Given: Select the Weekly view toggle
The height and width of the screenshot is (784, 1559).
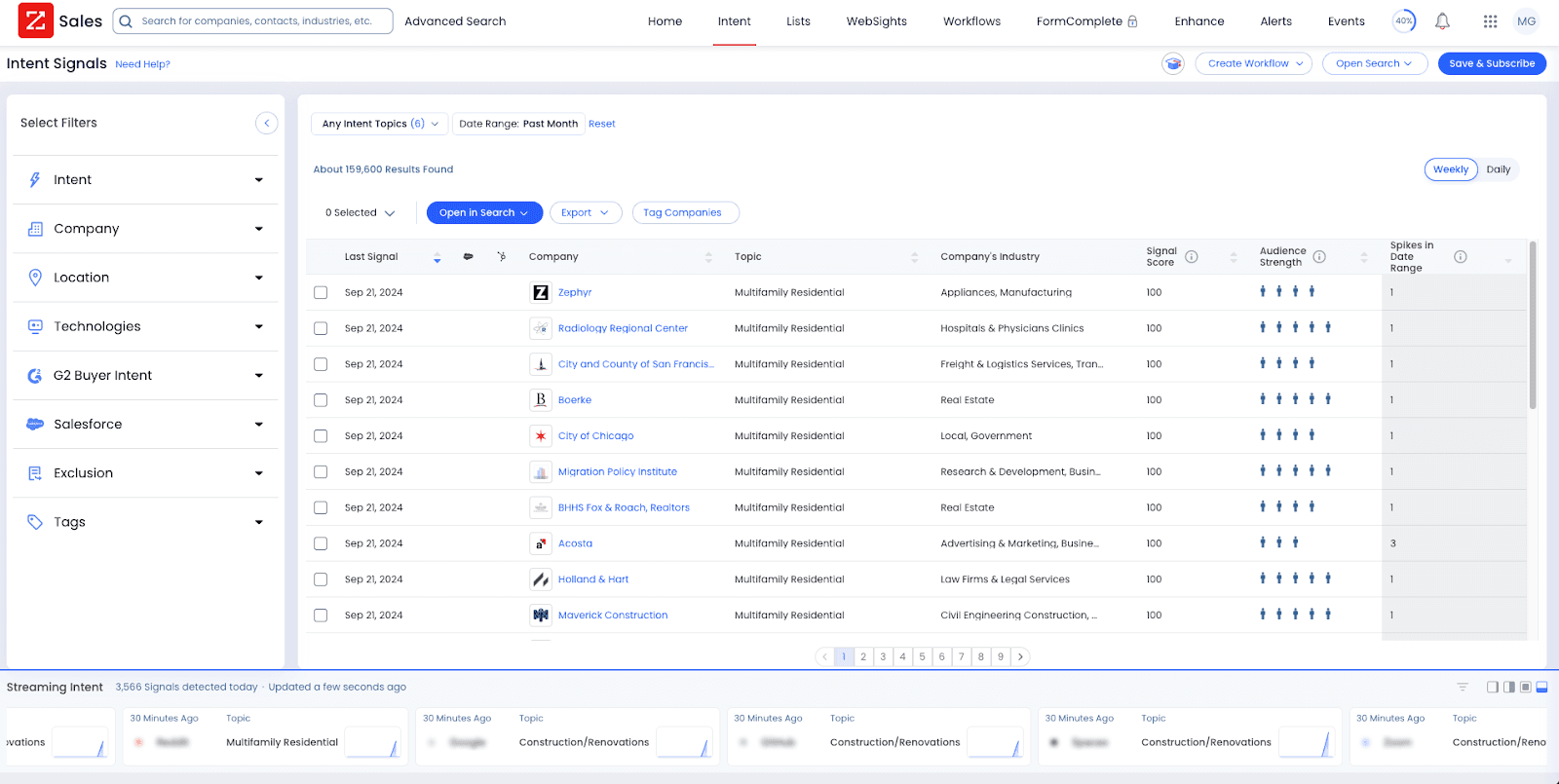Looking at the screenshot, I should pyautogui.click(x=1451, y=169).
